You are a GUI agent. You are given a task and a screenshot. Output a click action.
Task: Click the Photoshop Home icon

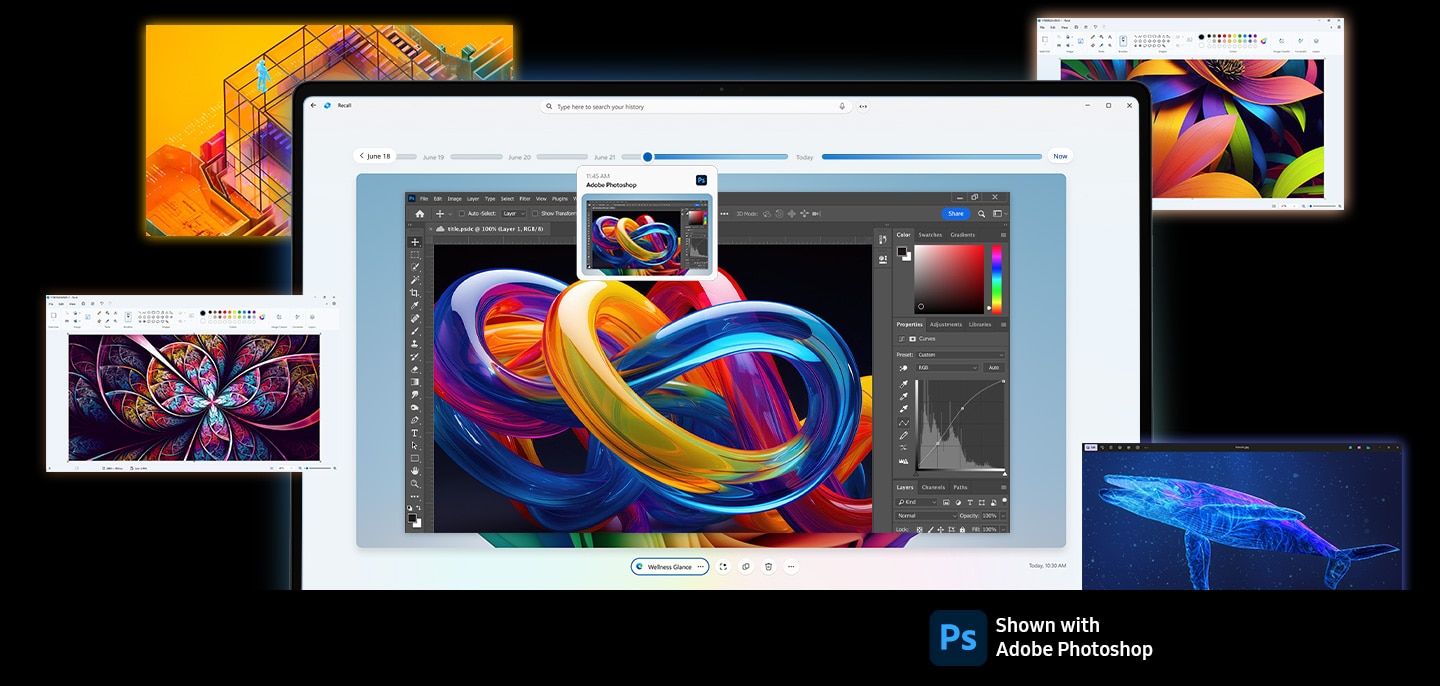click(419, 213)
